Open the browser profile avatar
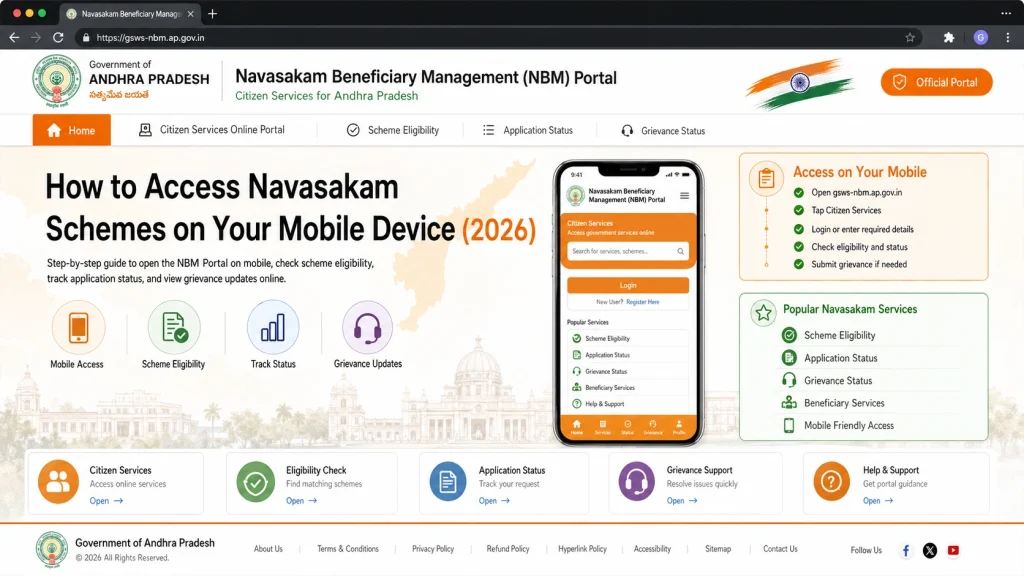Viewport: 1024px width, 576px height. pos(980,37)
